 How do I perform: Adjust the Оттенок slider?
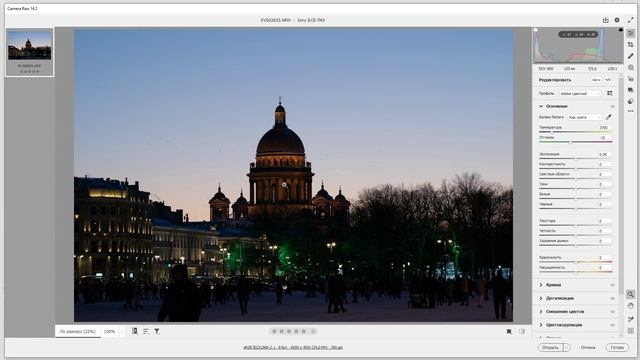576,142
